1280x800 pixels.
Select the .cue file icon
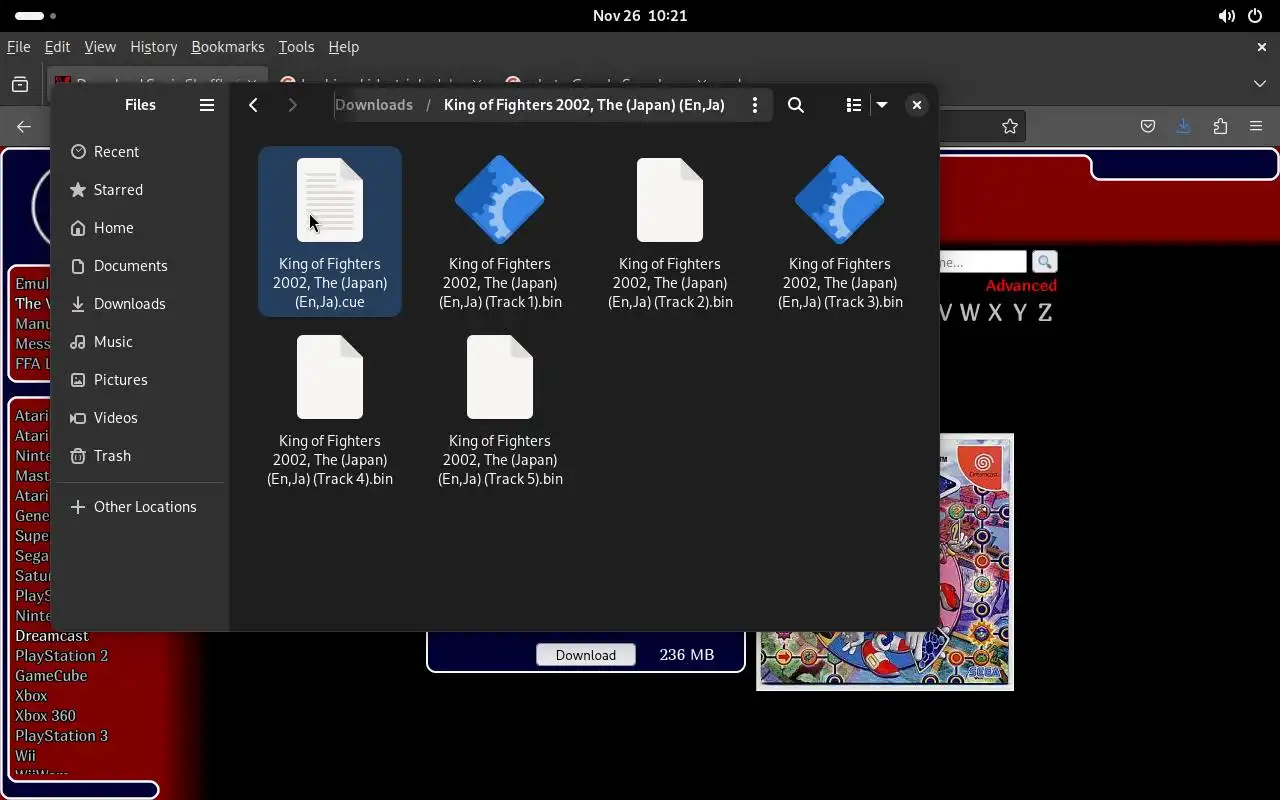[330, 200]
